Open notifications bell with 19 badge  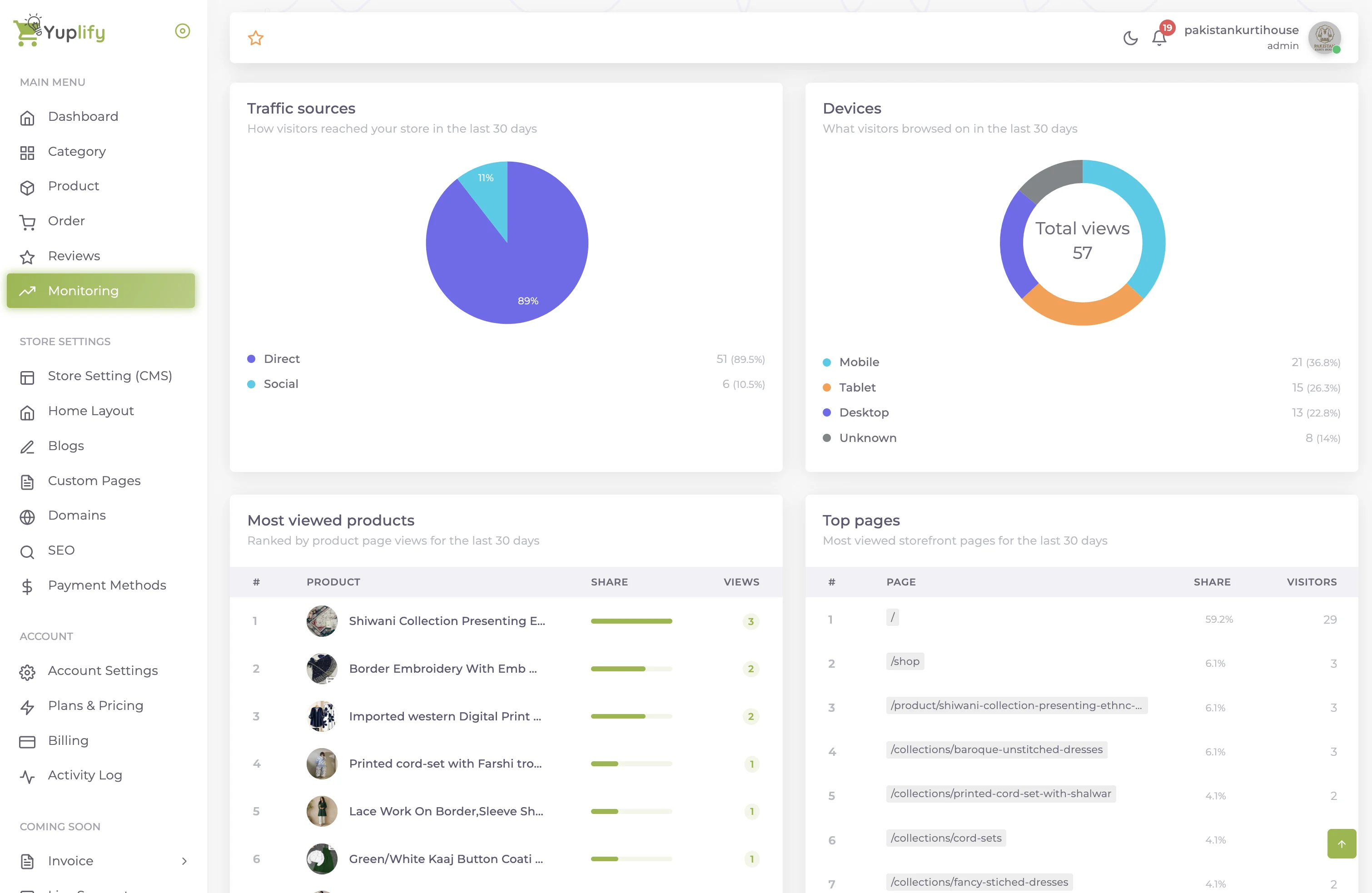[x=1159, y=38]
